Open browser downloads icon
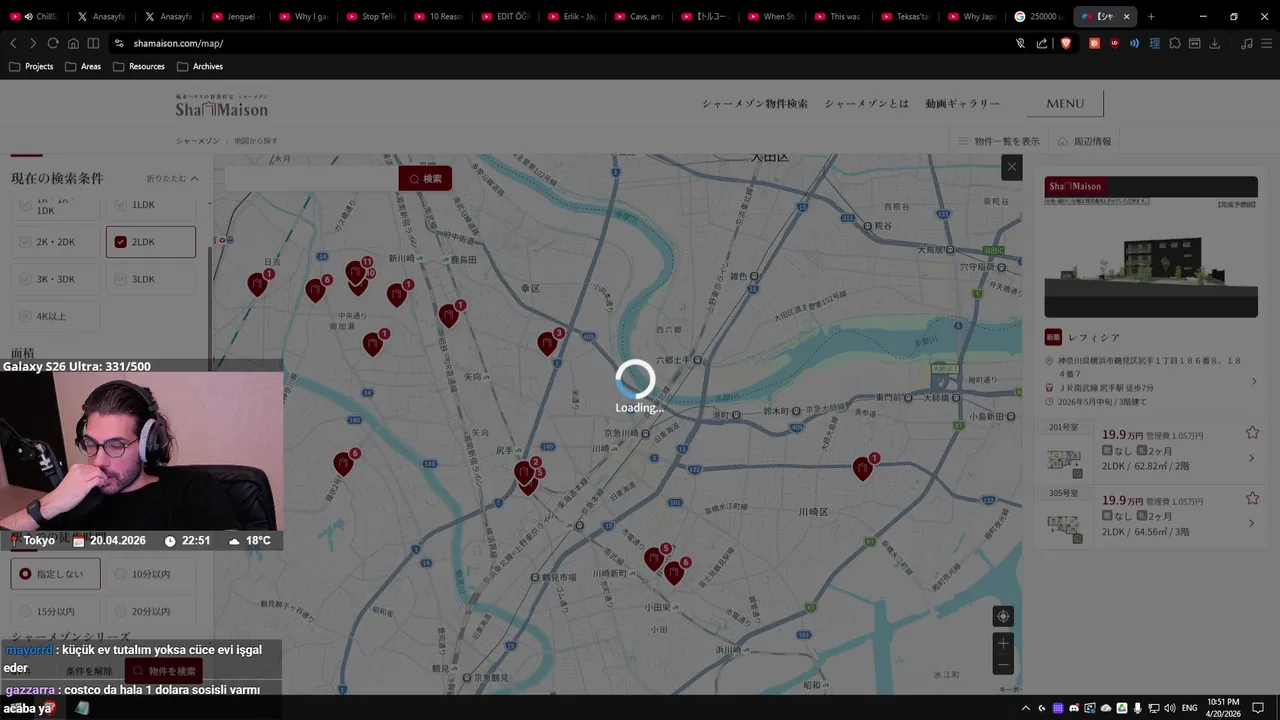1280x720 pixels. (1215, 43)
